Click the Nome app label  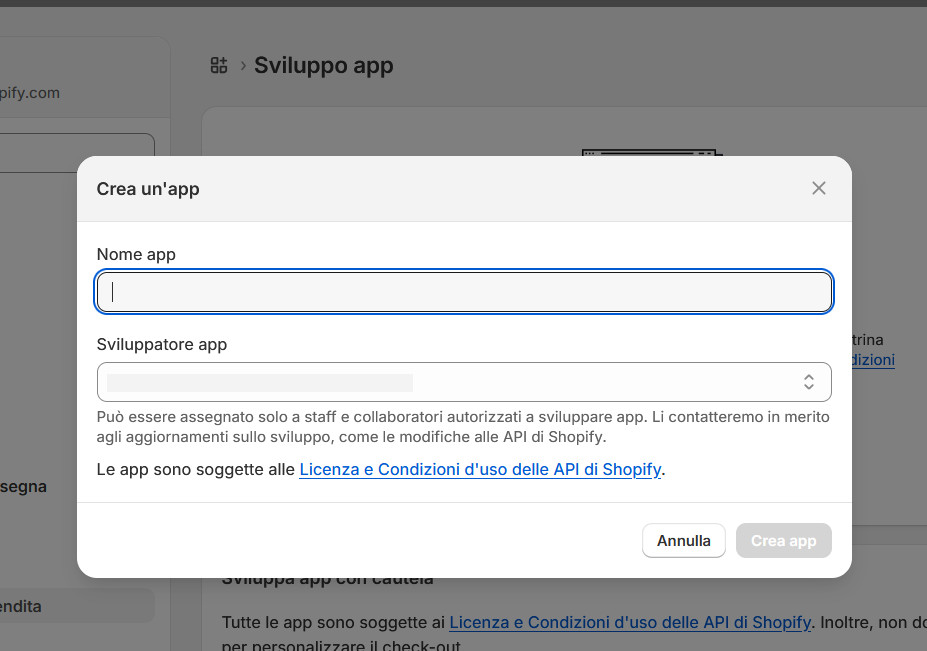click(x=136, y=254)
